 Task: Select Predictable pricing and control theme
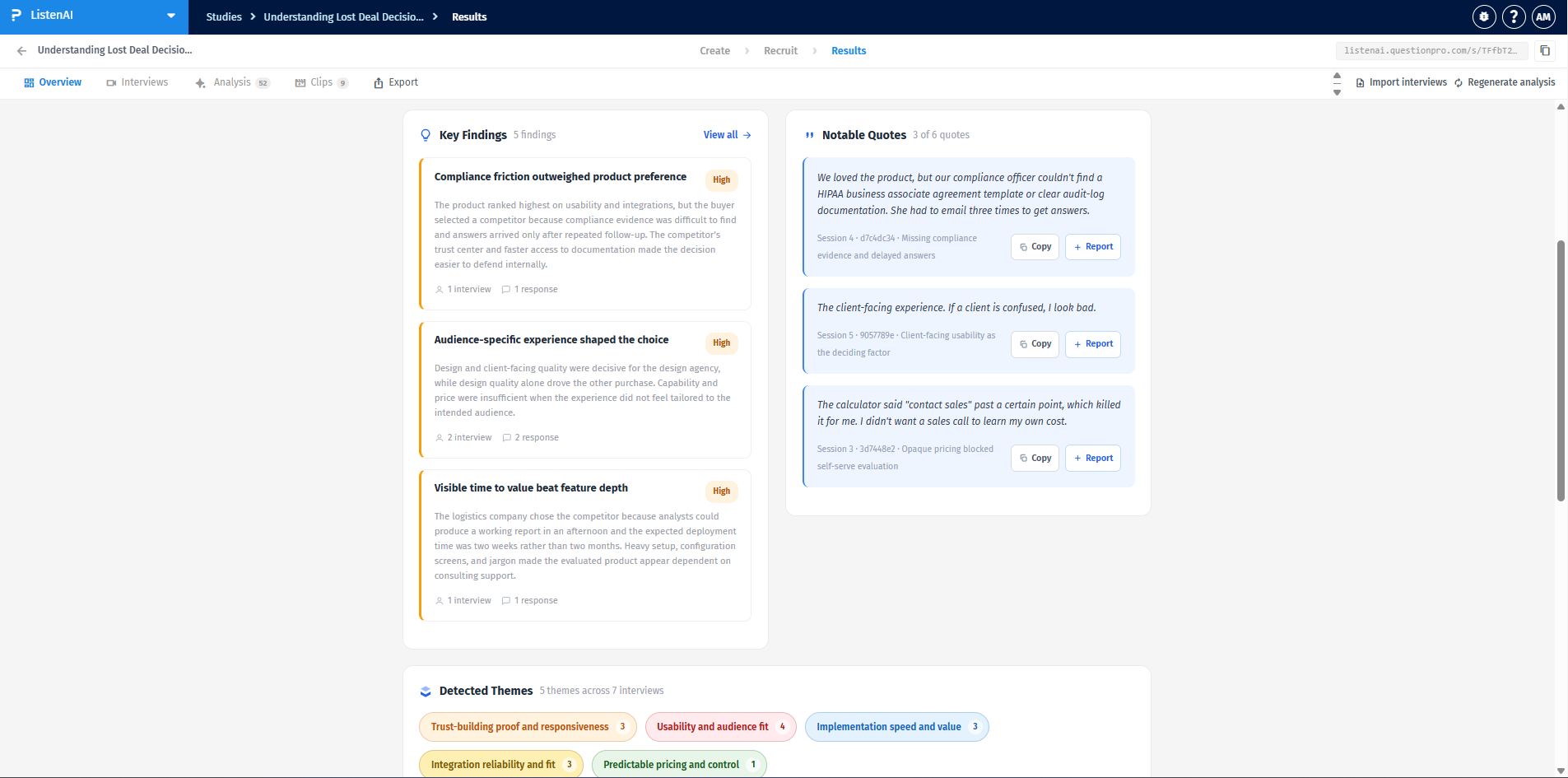tap(679, 765)
